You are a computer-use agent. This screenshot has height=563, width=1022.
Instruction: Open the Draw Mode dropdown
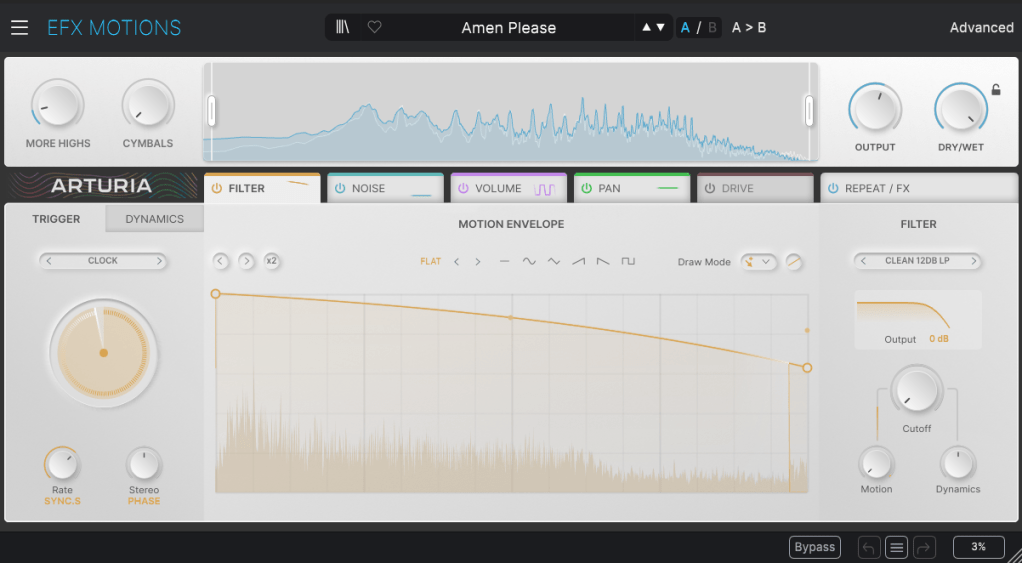pyautogui.click(x=759, y=262)
